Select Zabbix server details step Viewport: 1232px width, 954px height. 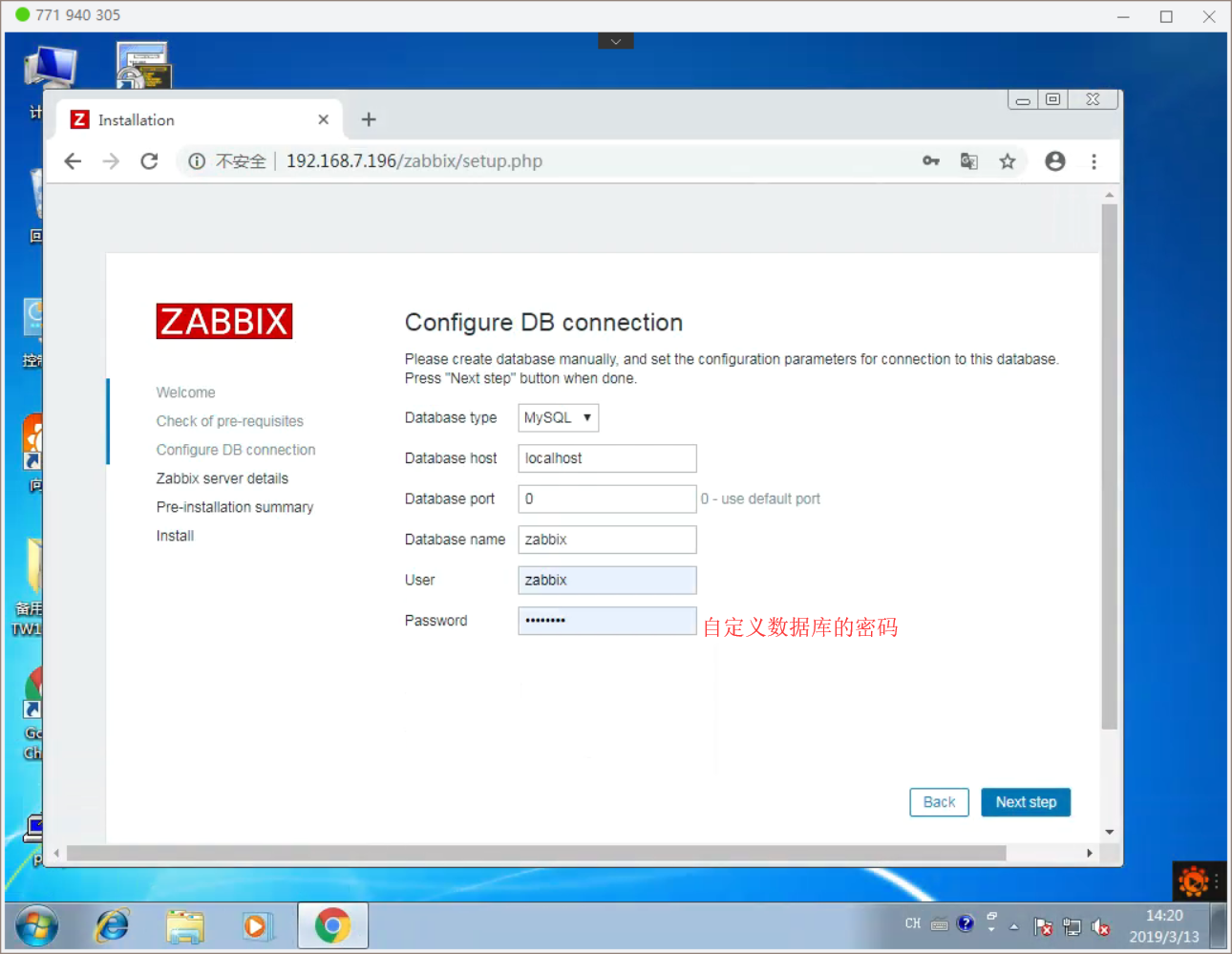223,478
